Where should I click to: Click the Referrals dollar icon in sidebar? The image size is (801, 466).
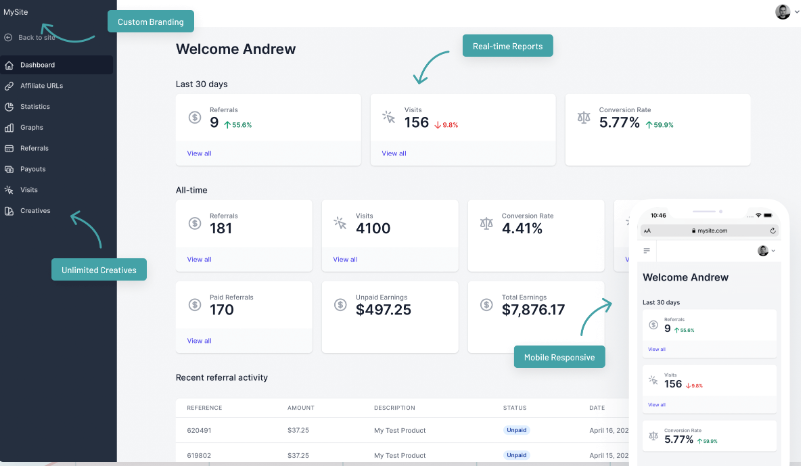(9, 148)
